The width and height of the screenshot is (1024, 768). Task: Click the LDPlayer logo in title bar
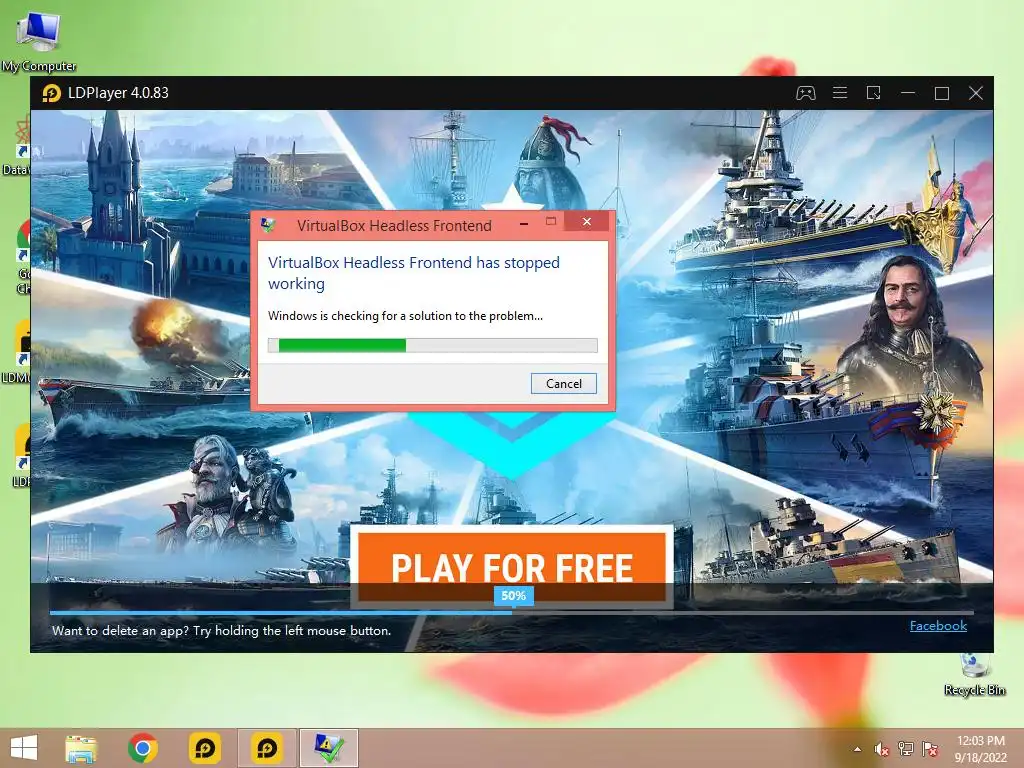[x=52, y=93]
